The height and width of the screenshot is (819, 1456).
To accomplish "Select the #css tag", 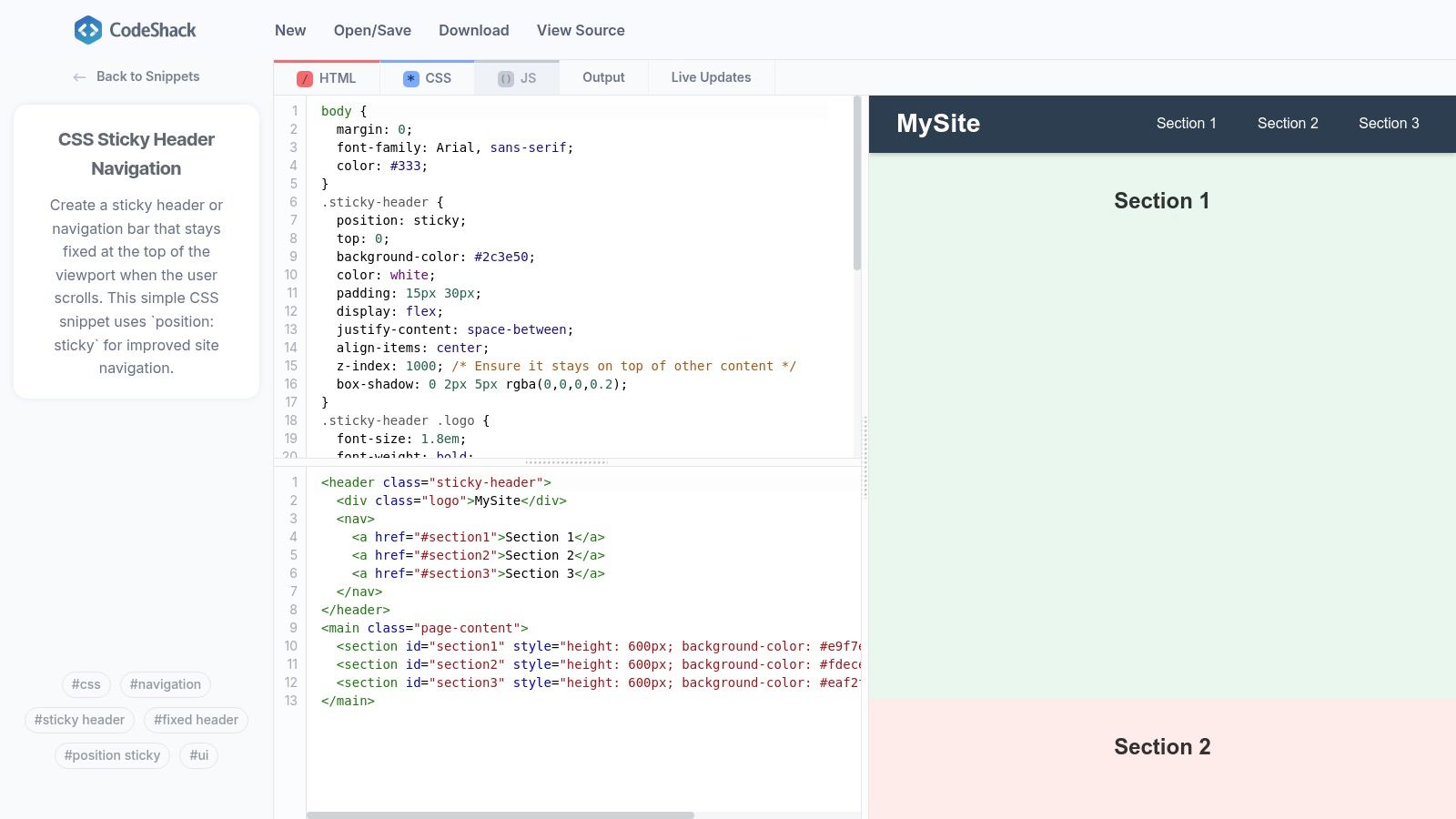I will 86,684.
